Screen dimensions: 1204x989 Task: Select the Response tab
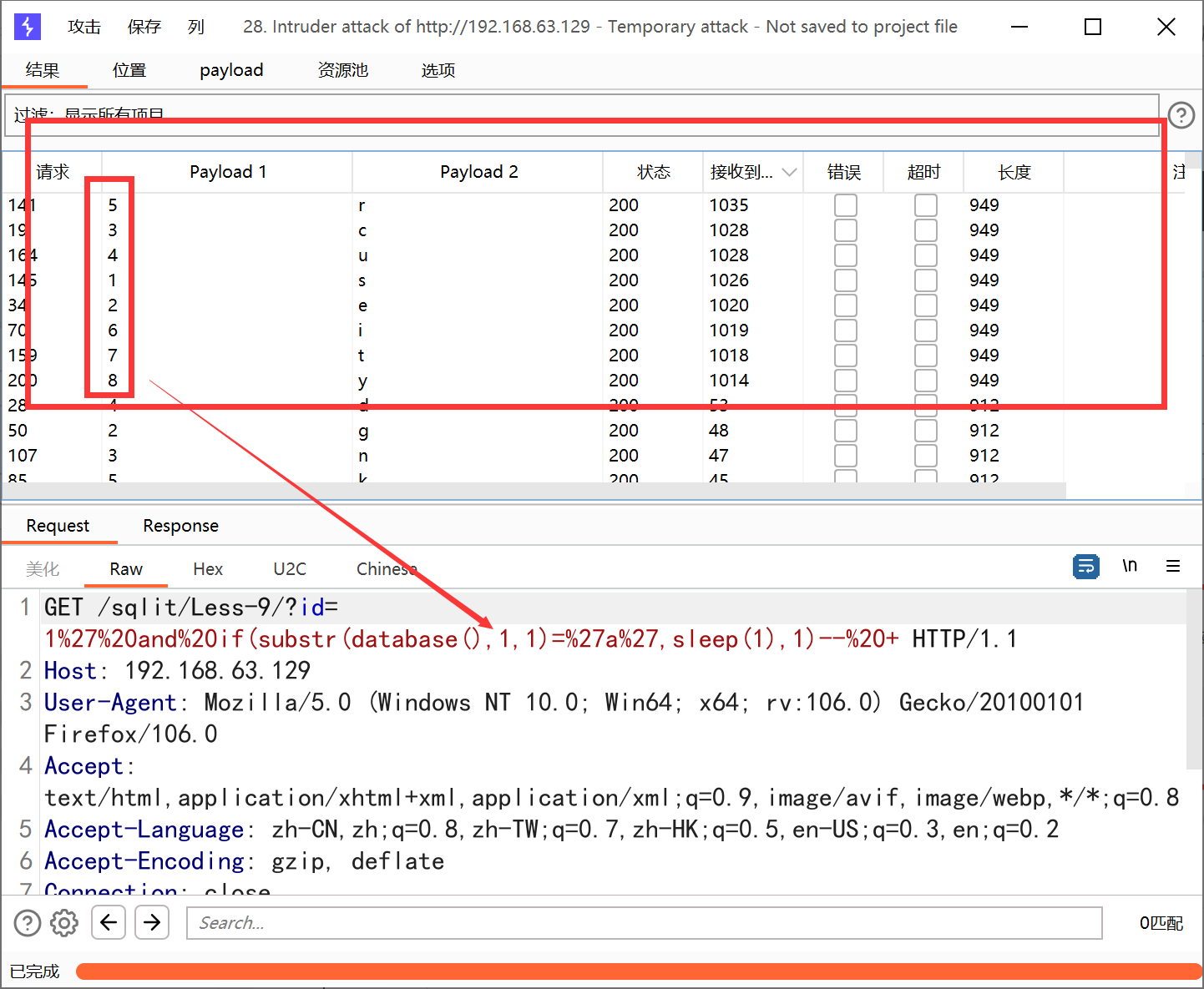point(181,526)
